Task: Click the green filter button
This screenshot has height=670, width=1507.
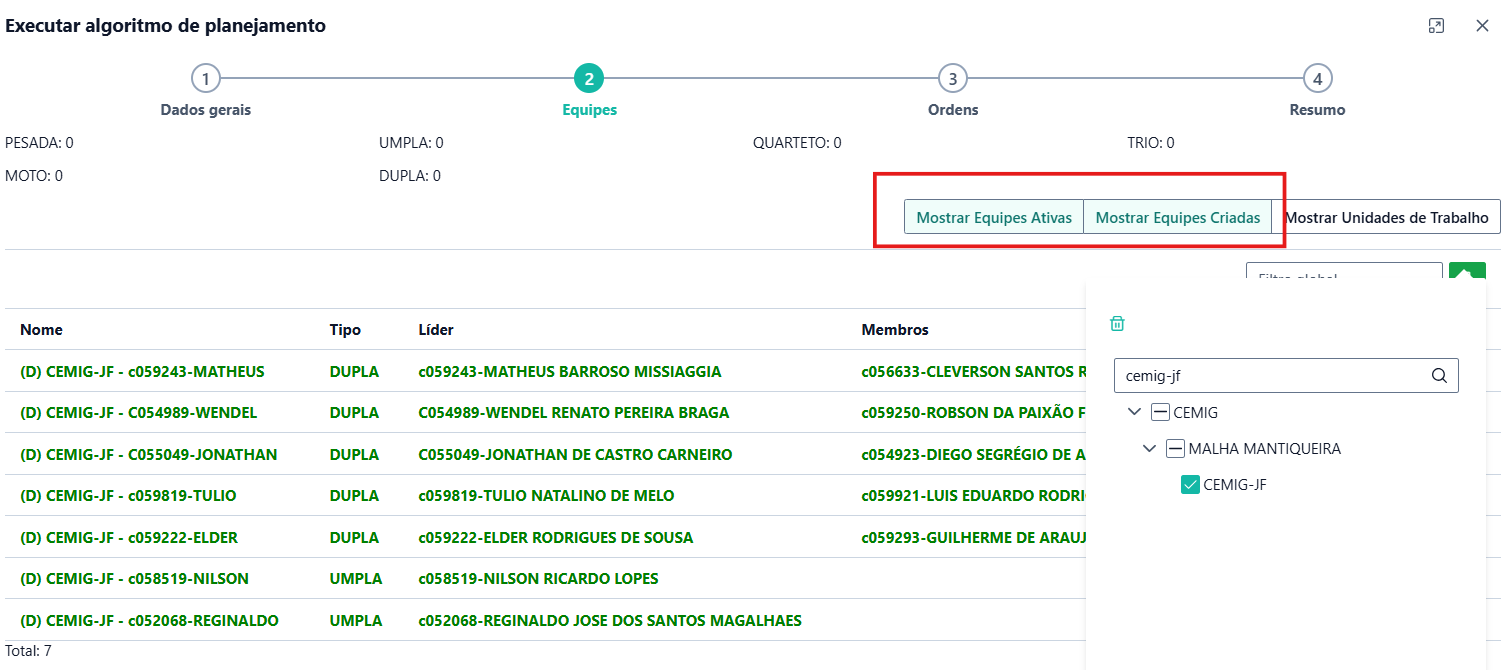Action: [x=1467, y=273]
